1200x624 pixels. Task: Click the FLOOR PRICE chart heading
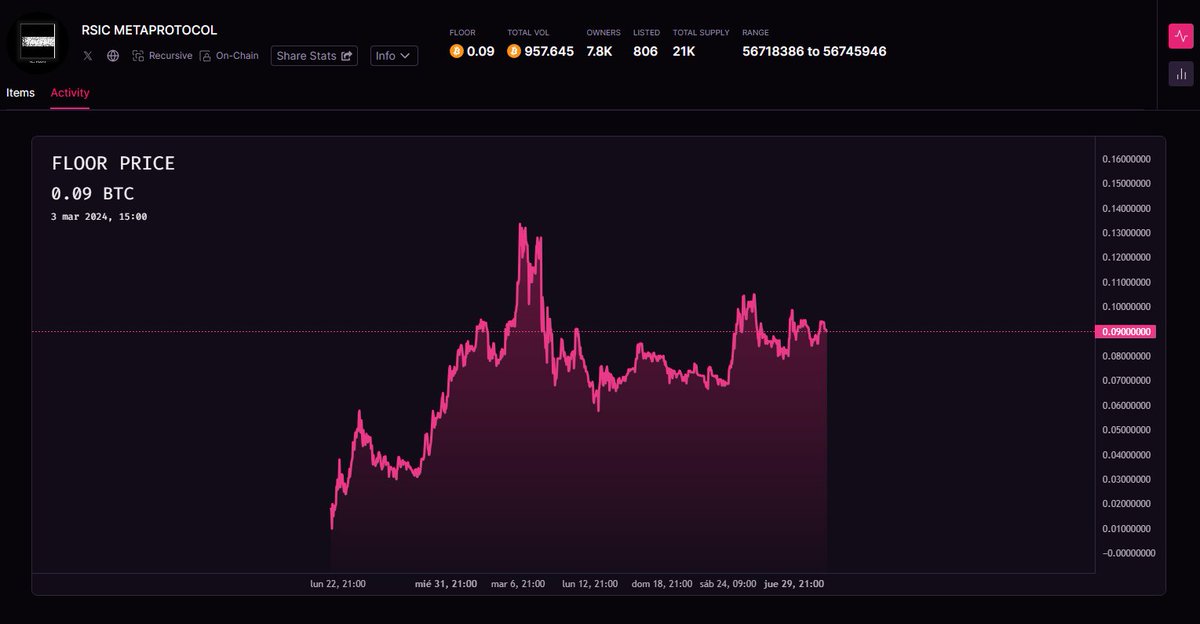[113, 163]
